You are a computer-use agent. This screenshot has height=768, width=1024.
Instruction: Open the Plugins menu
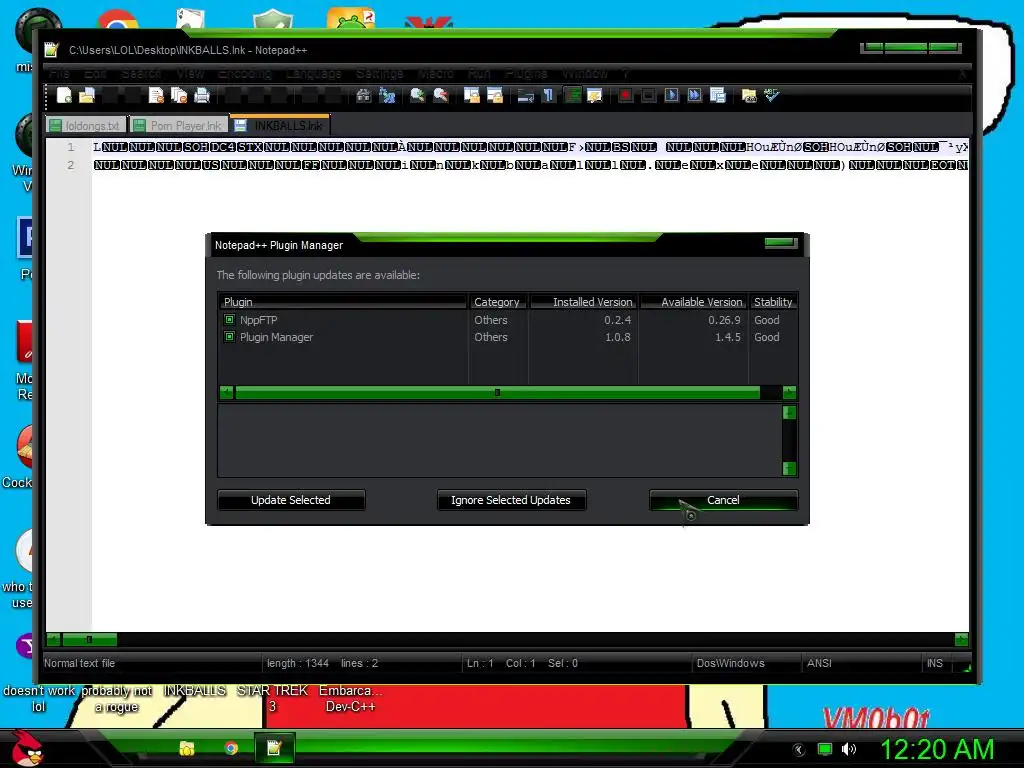coord(526,73)
